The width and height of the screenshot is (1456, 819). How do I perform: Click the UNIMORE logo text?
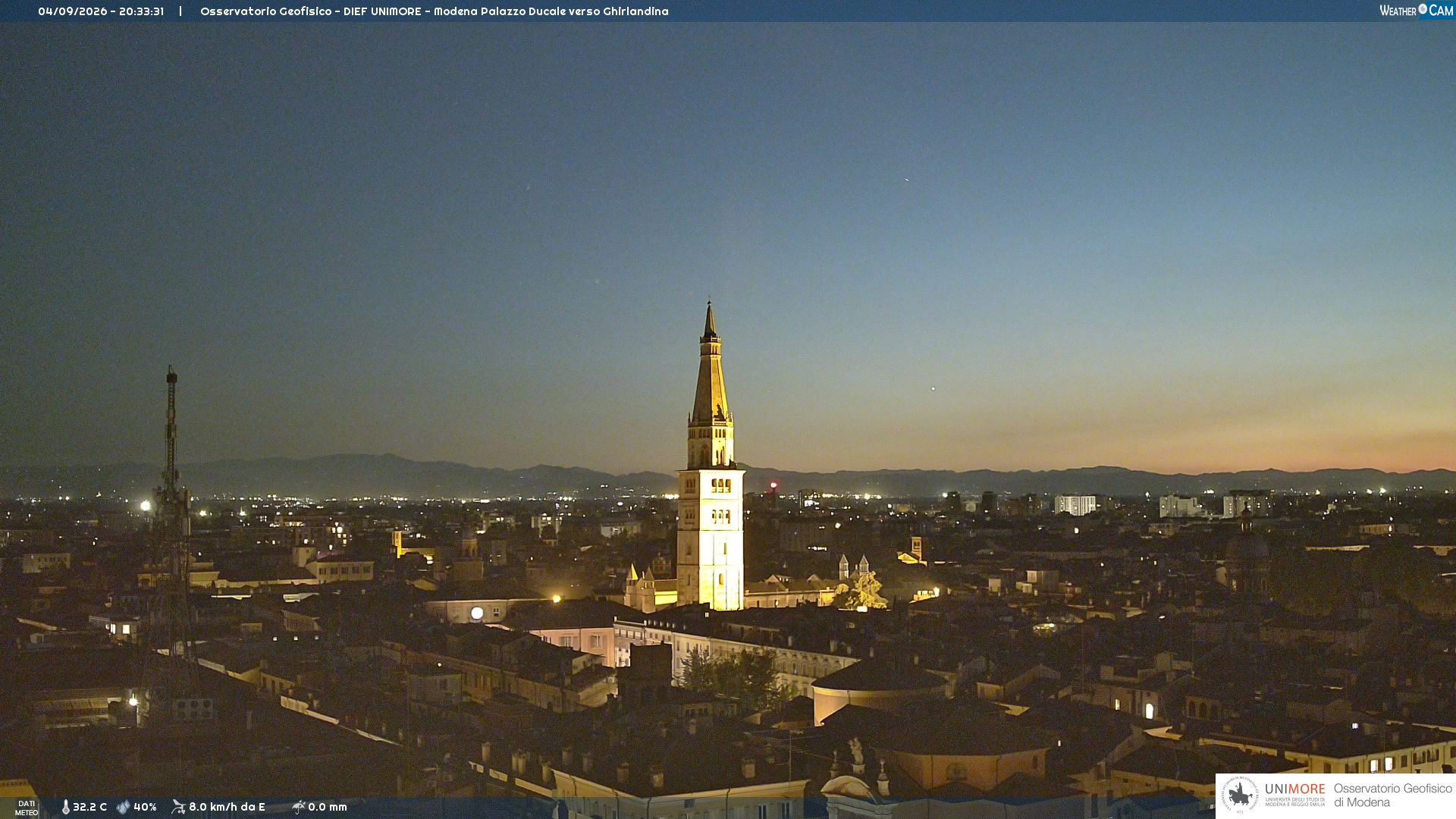click(1294, 789)
